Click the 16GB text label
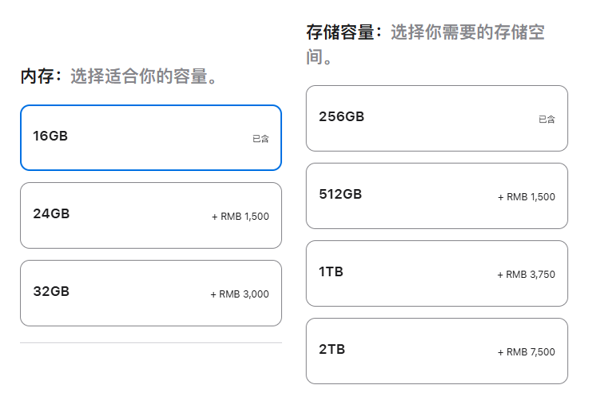 click(50, 136)
